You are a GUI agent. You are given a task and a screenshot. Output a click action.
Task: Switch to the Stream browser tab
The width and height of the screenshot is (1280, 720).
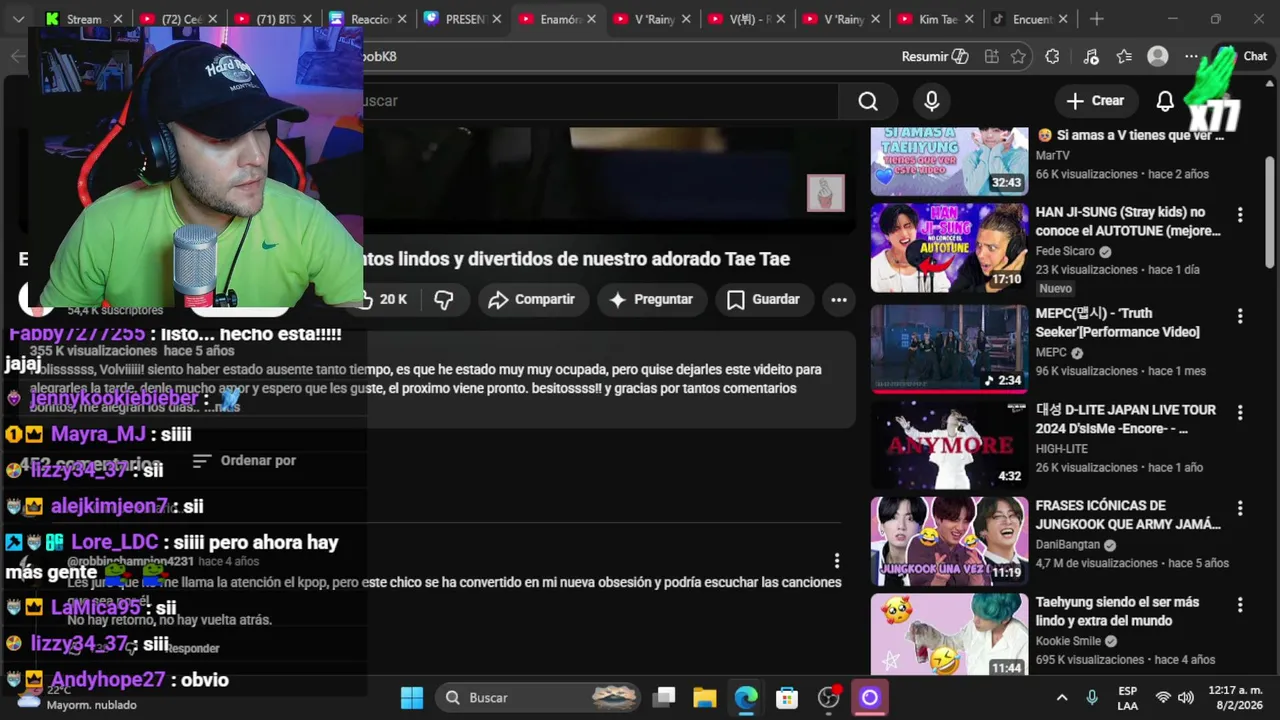coord(84,19)
